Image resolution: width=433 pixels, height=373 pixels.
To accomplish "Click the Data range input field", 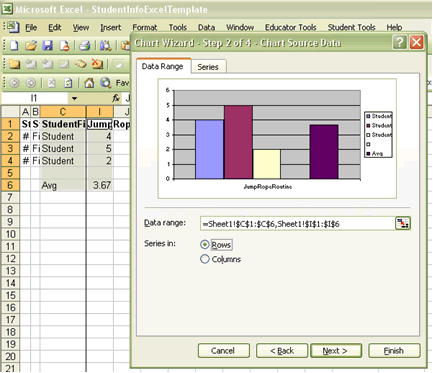I will pos(297,224).
